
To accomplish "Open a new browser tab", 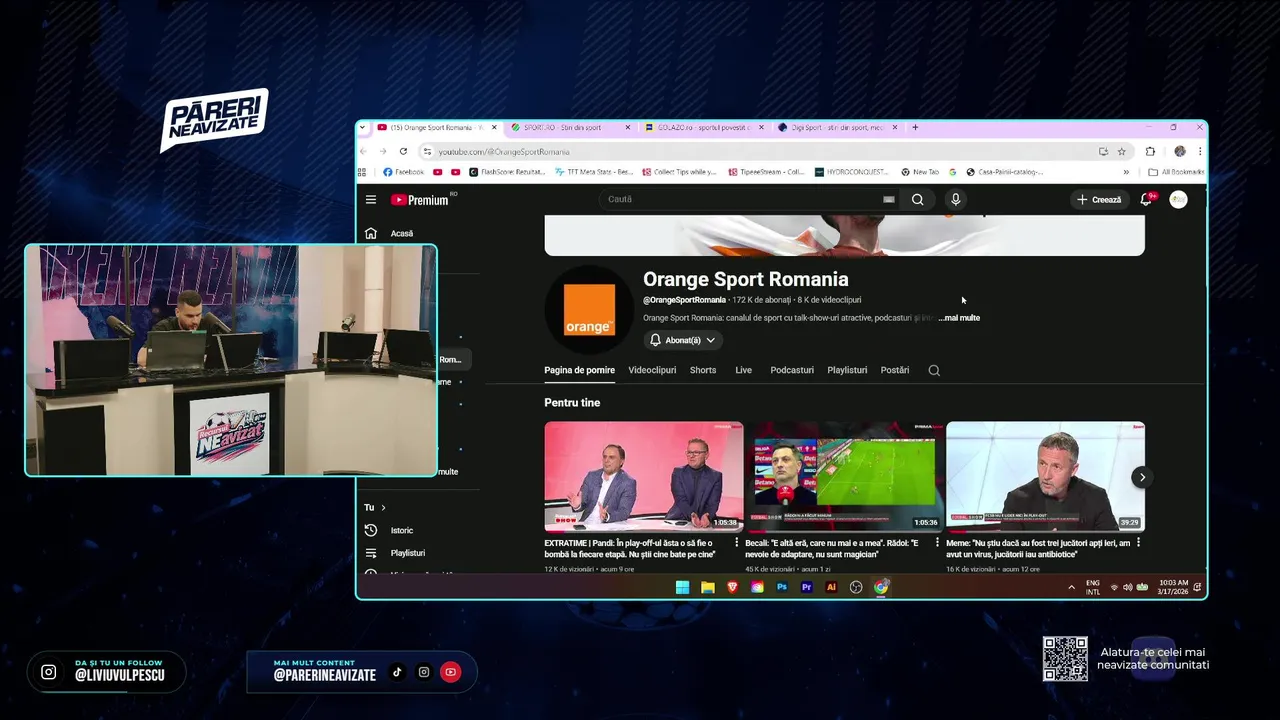I will tap(915, 128).
